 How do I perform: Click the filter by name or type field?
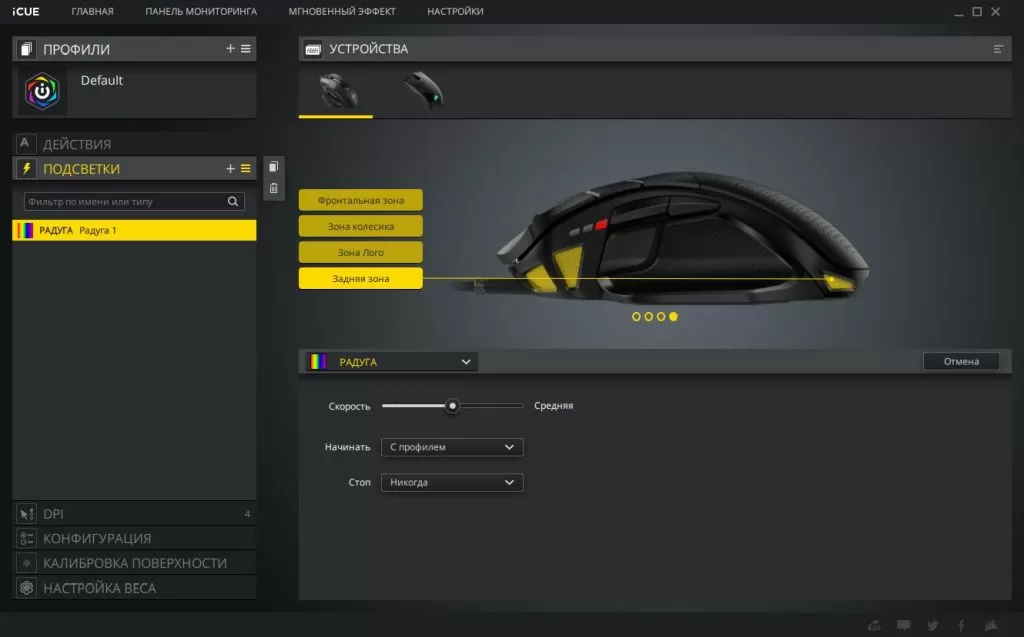coord(134,201)
